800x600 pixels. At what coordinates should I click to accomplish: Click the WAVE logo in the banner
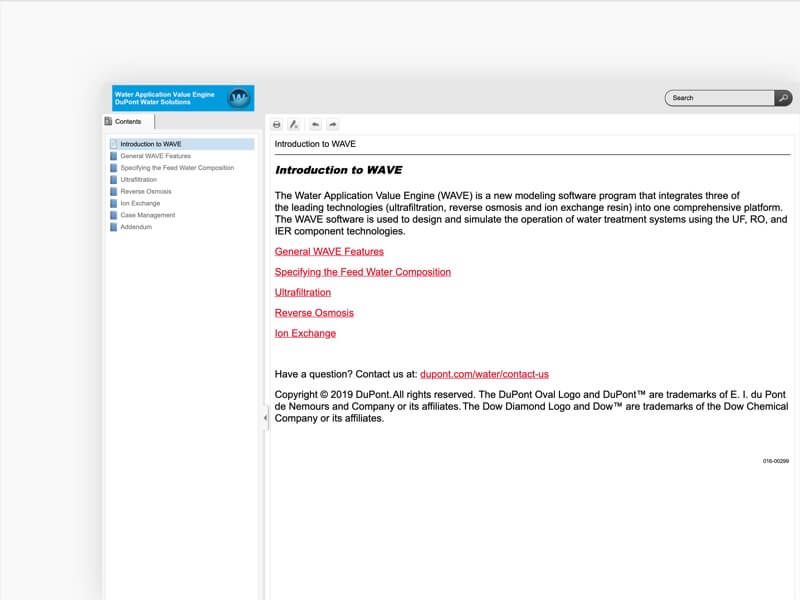tap(239, 98)
